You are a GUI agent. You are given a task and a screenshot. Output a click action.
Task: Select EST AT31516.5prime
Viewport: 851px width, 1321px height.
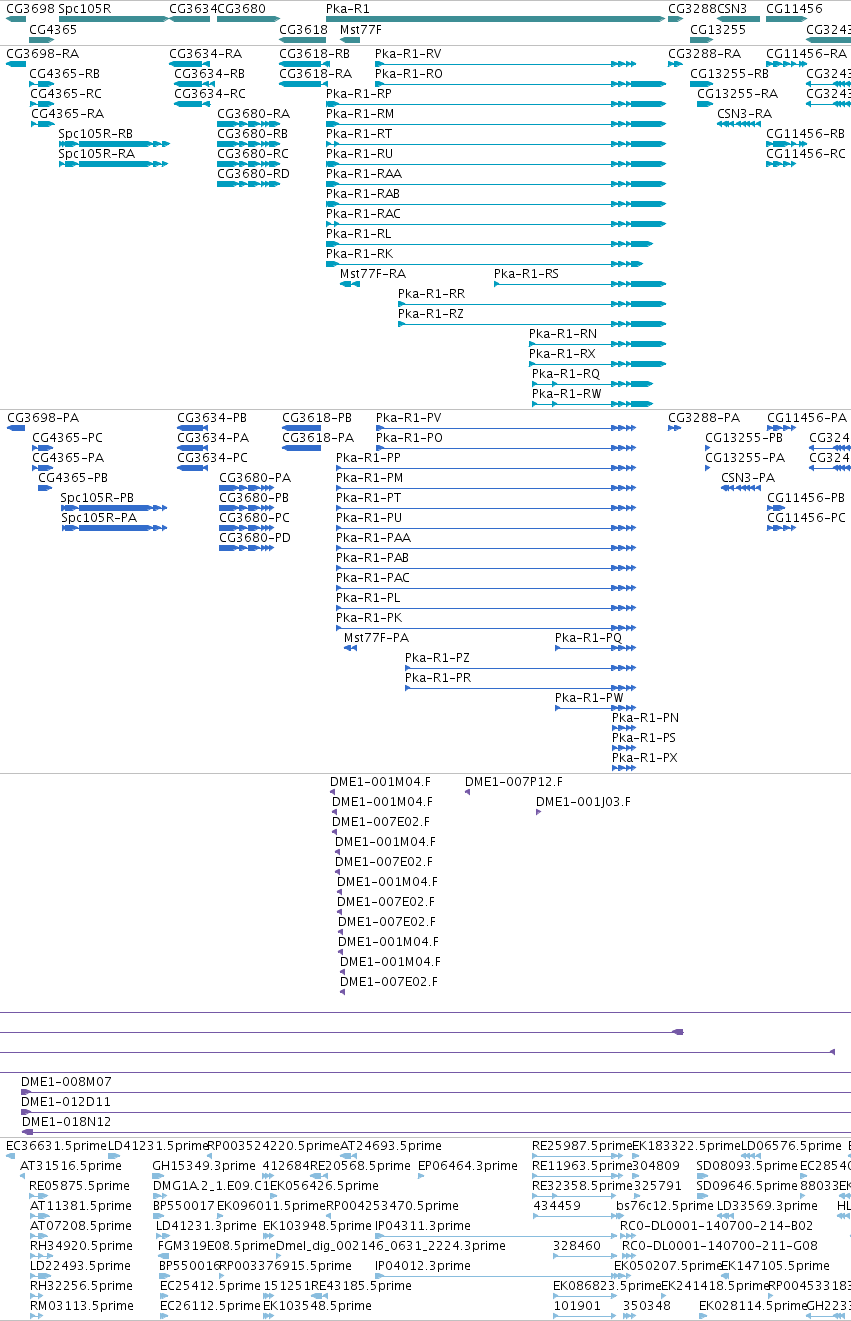coord(70,1165)
